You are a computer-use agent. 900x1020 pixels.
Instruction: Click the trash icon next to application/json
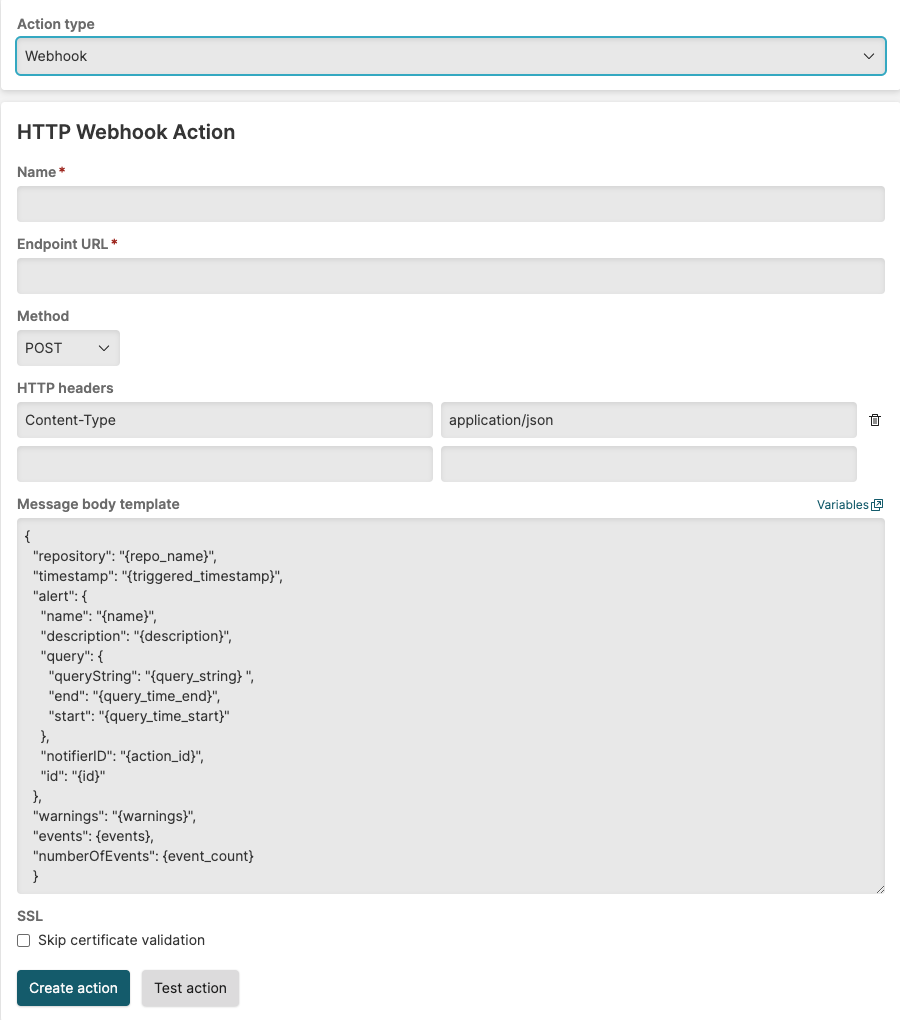(875, 420)
